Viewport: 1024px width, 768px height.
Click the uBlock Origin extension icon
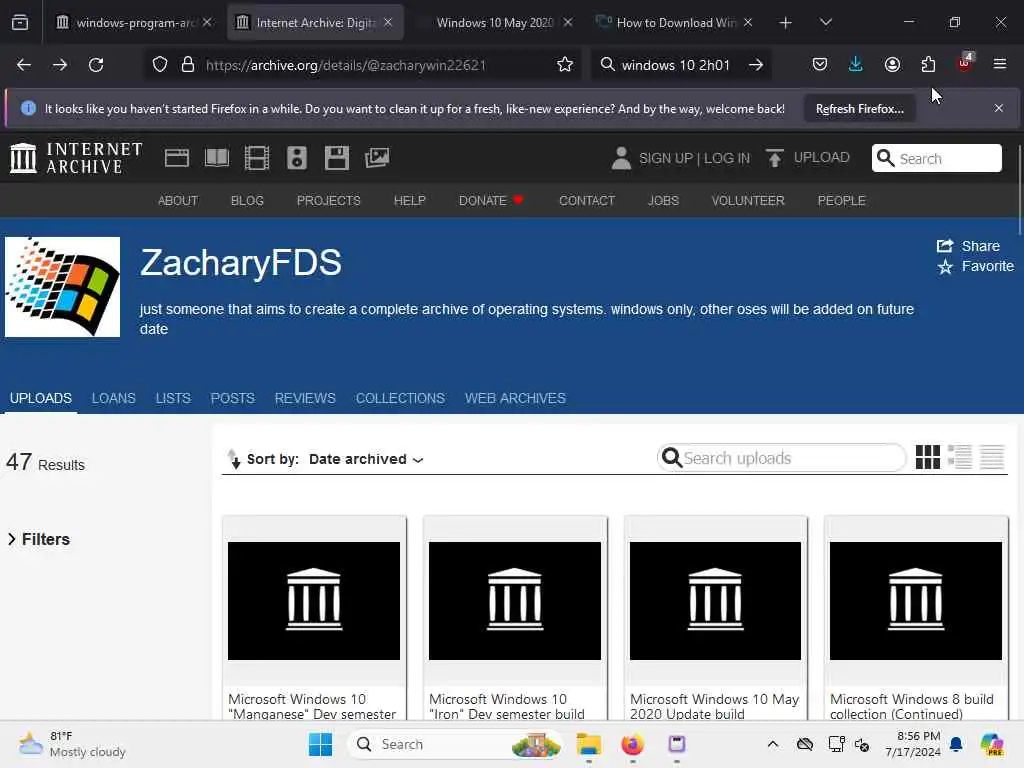click(x=965, y=63)
